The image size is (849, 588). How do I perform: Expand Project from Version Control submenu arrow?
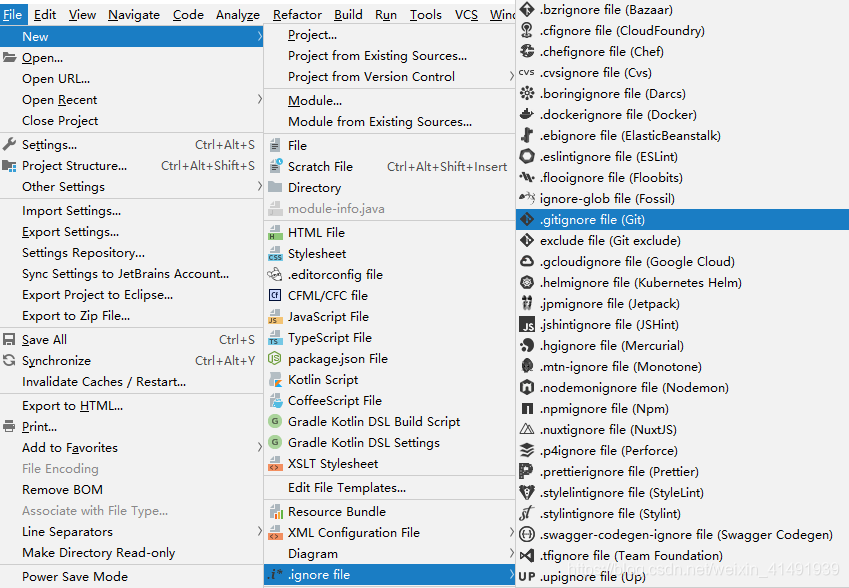tap(511, 76)
